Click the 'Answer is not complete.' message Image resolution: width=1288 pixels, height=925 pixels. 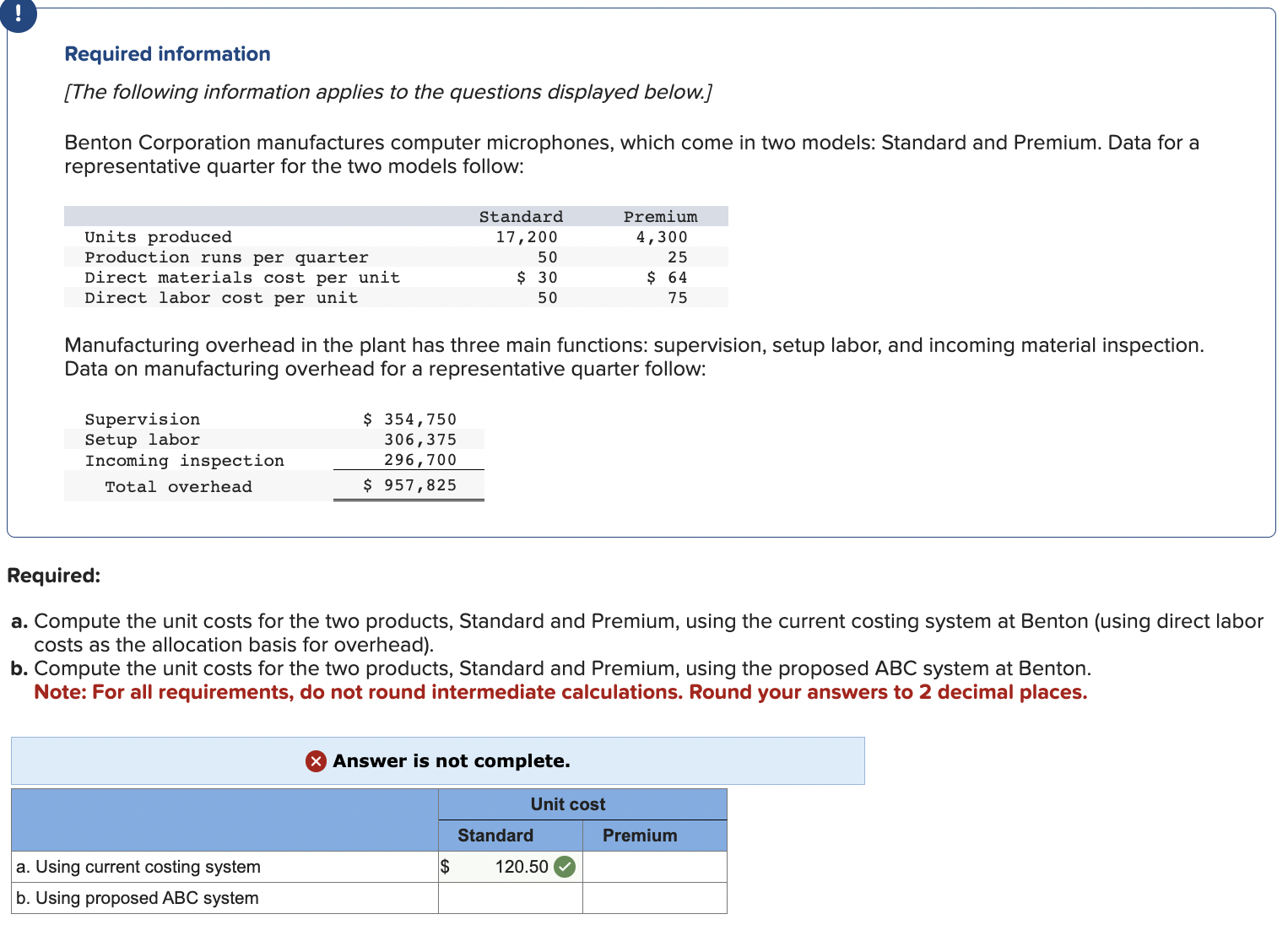click(452, 761)
